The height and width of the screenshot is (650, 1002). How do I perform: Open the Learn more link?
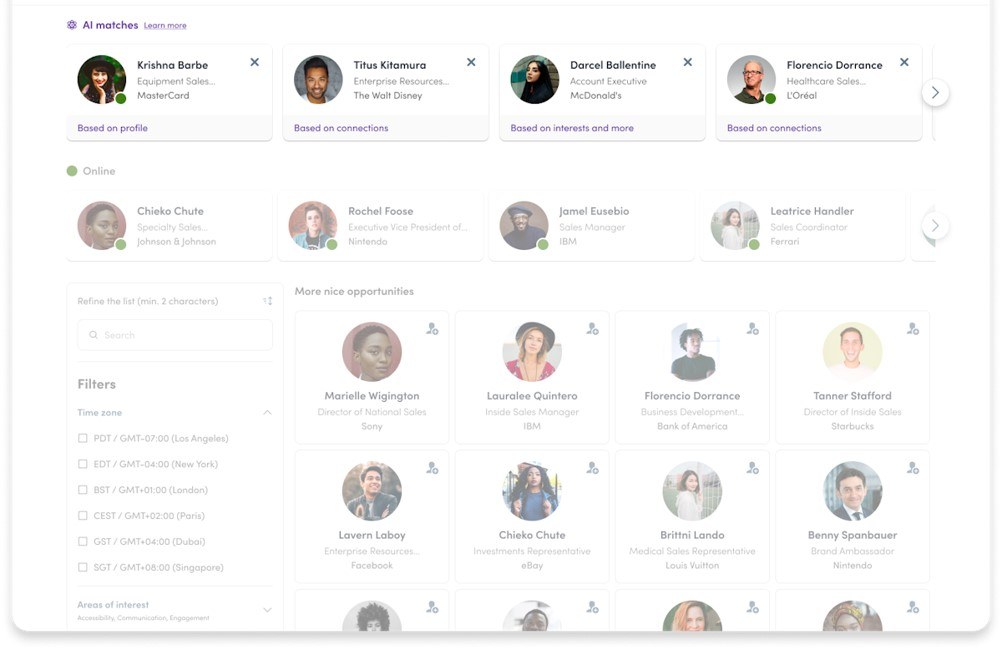pyautogui.click(x=165, y=25)
